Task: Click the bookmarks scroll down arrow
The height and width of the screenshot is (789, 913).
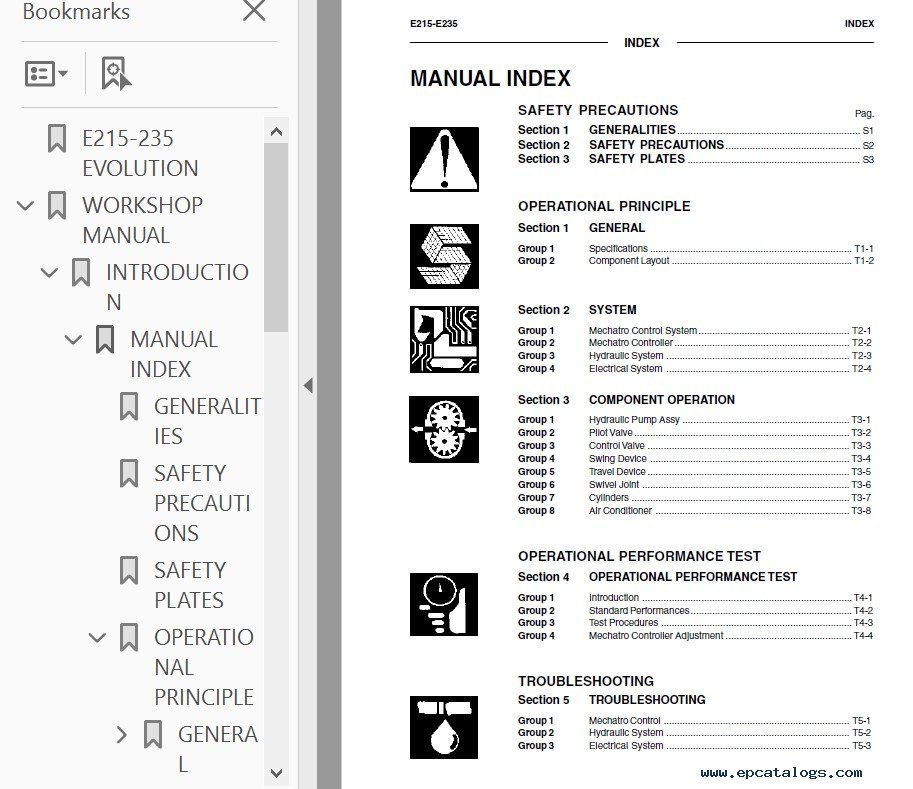Action: coord(277,773)
